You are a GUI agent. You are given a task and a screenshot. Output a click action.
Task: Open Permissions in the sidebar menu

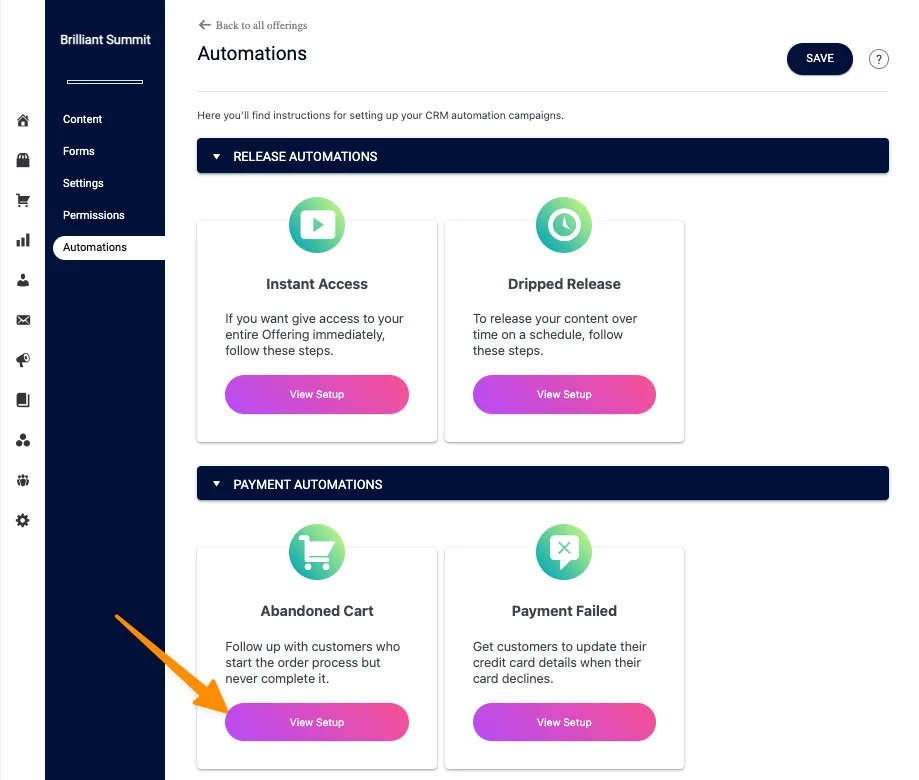tap(93, 215)
